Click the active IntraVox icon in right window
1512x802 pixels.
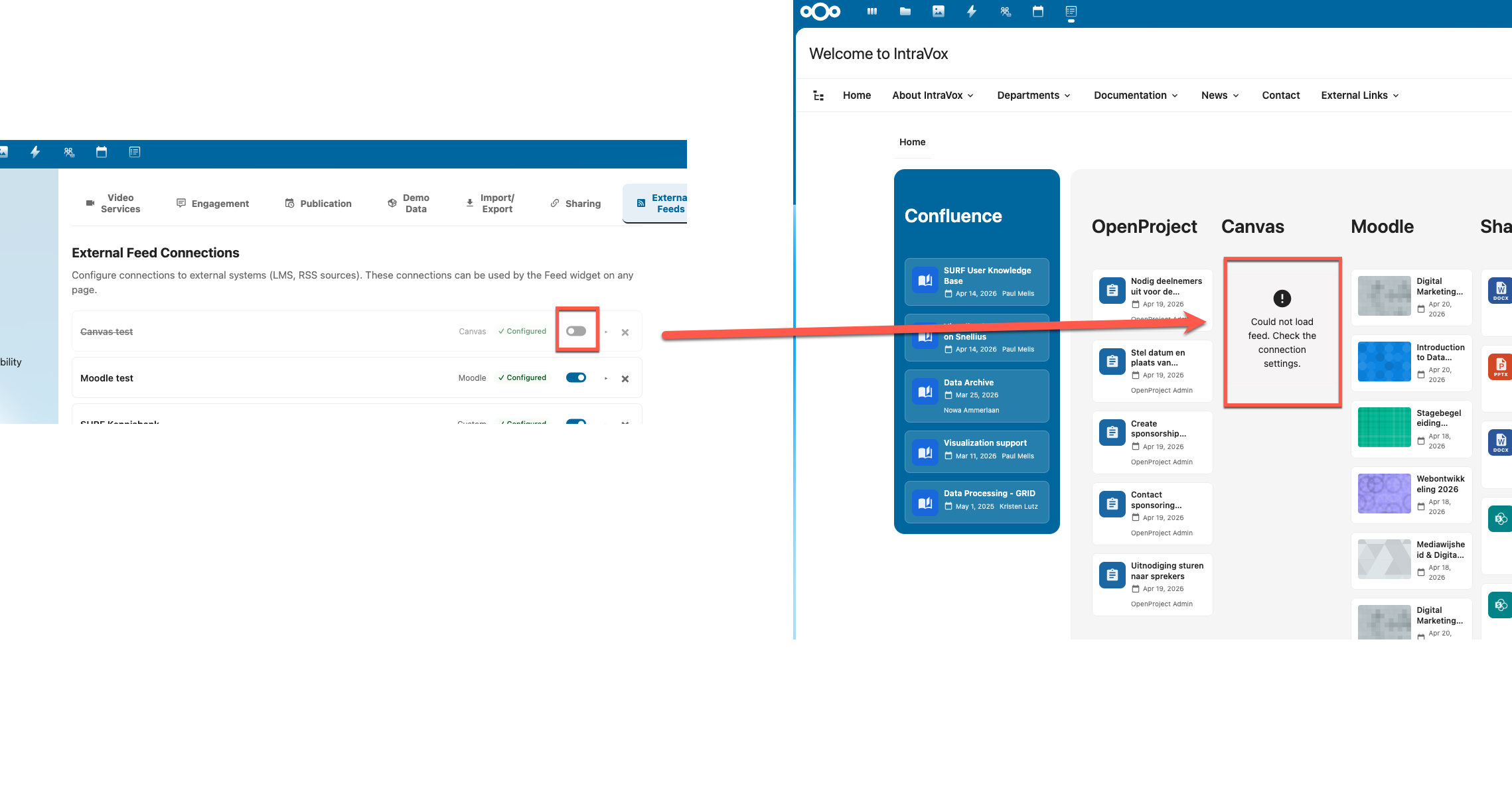point(1071,11)
